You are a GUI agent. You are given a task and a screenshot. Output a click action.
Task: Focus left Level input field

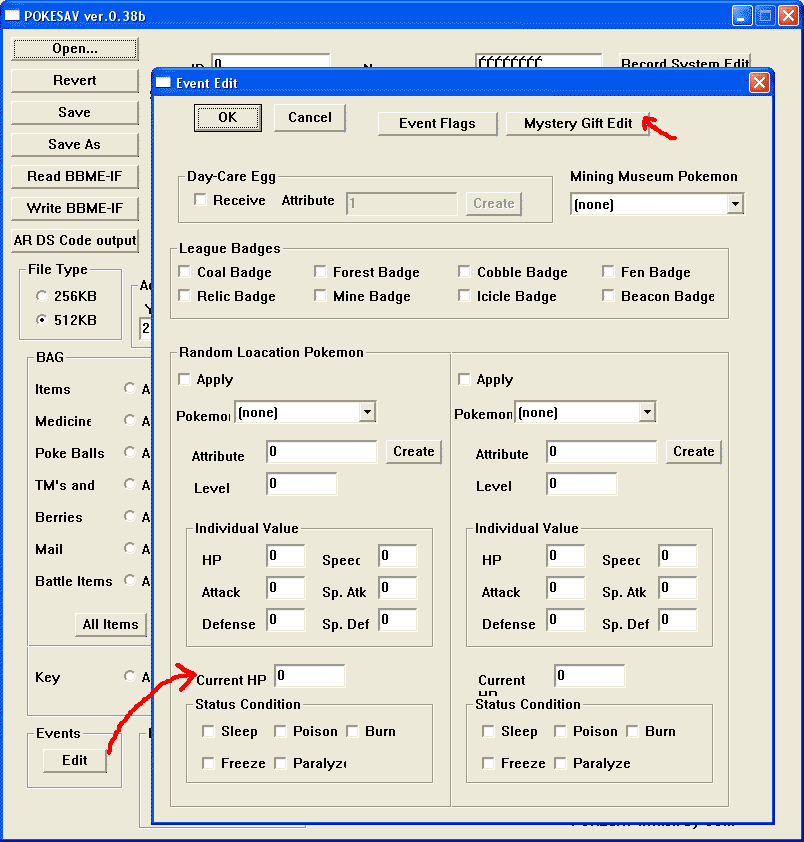302,484
